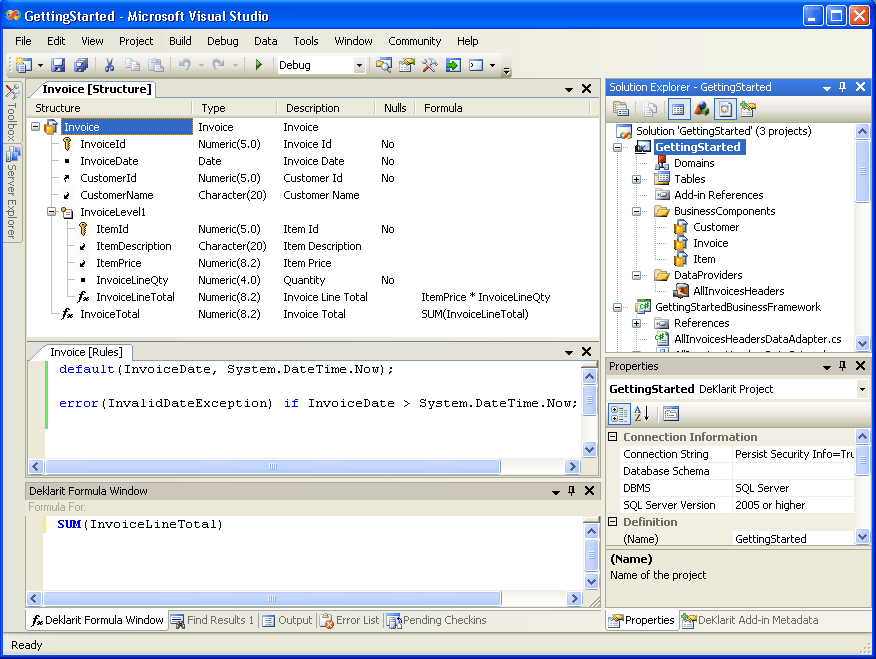Open the Build menu
The height and width of the screenshot is (659, 876).
pos(180,41)
